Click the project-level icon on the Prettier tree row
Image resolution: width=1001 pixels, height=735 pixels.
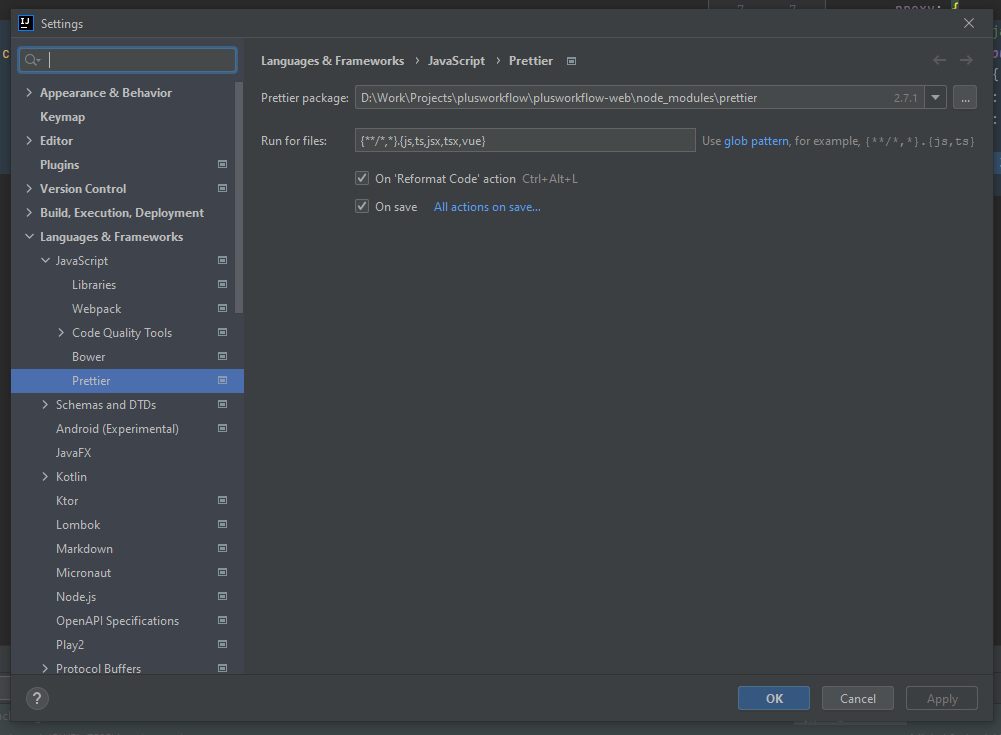coord(222,381)
